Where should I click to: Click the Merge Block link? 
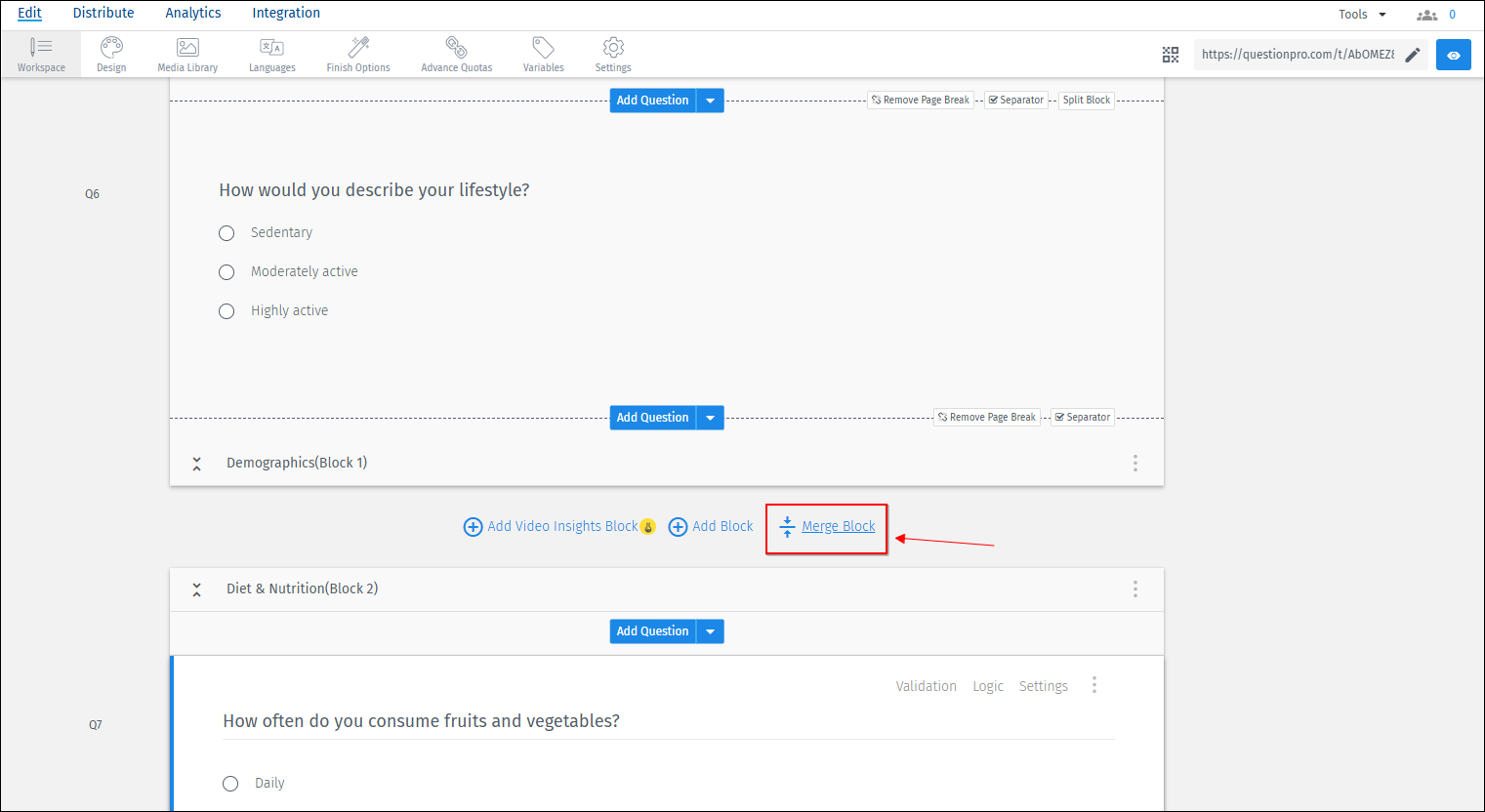pyautogui.click(x=838, y=526)
